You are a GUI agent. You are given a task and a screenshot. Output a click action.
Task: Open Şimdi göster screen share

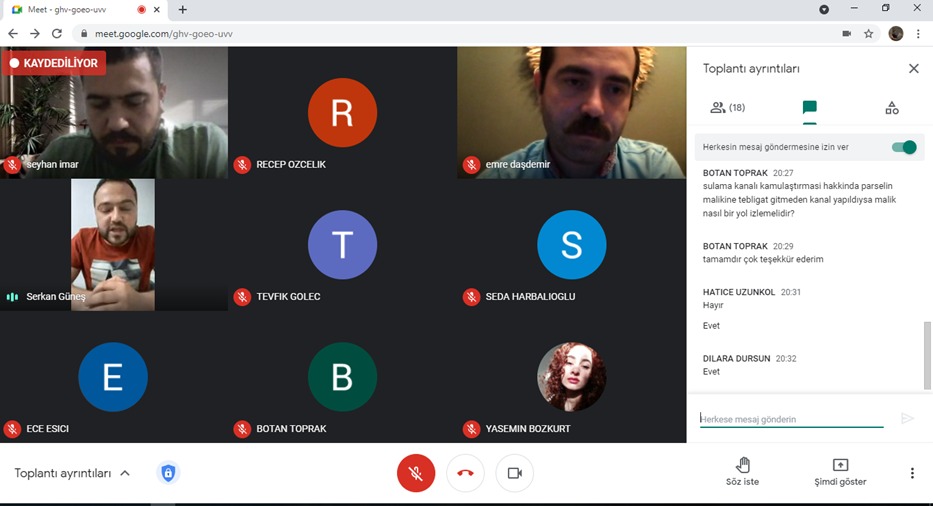(x=840, y=465)
